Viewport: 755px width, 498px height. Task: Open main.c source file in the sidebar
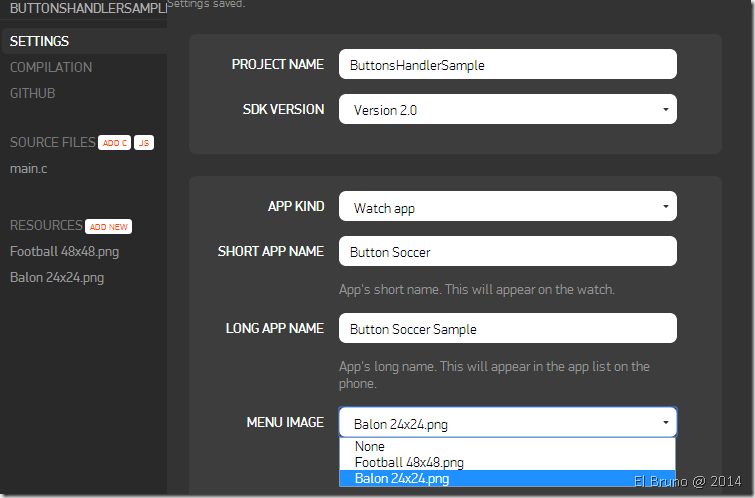(x=29, y=168)
